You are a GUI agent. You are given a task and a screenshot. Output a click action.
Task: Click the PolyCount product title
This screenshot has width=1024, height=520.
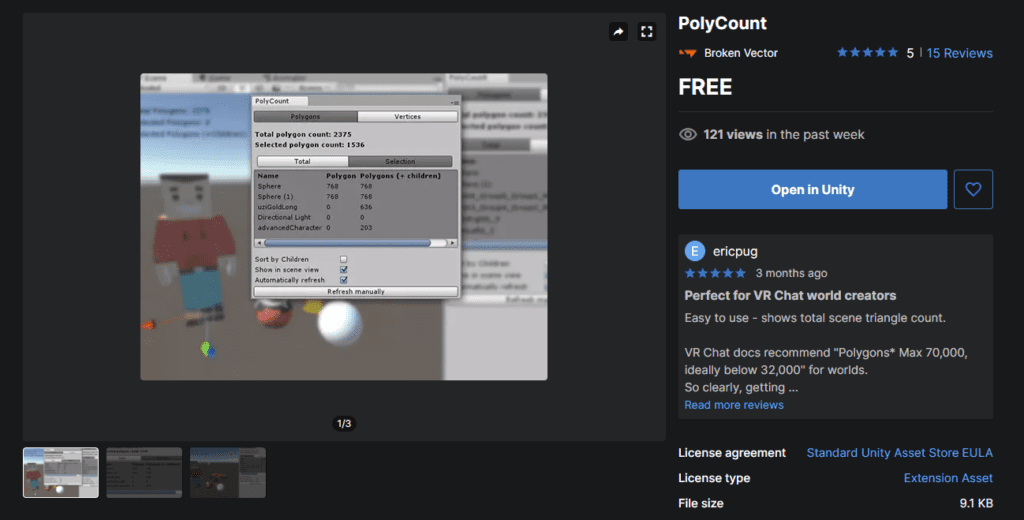click(722, 24)
